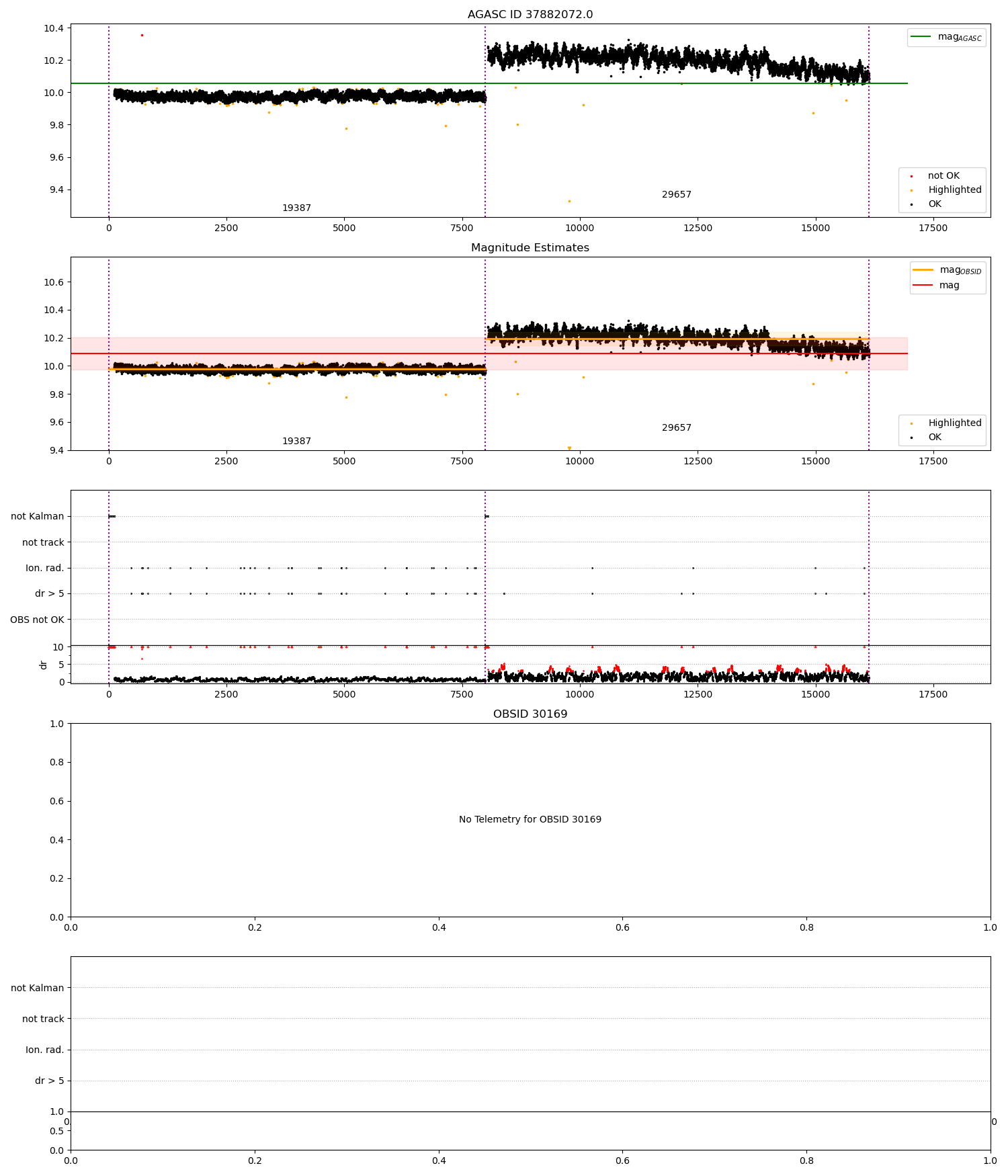Click the red 'not OK' outlier point near 10.35
Image resolution: width=1008 pixels, height=1176 pixels.
click(142, 35)
